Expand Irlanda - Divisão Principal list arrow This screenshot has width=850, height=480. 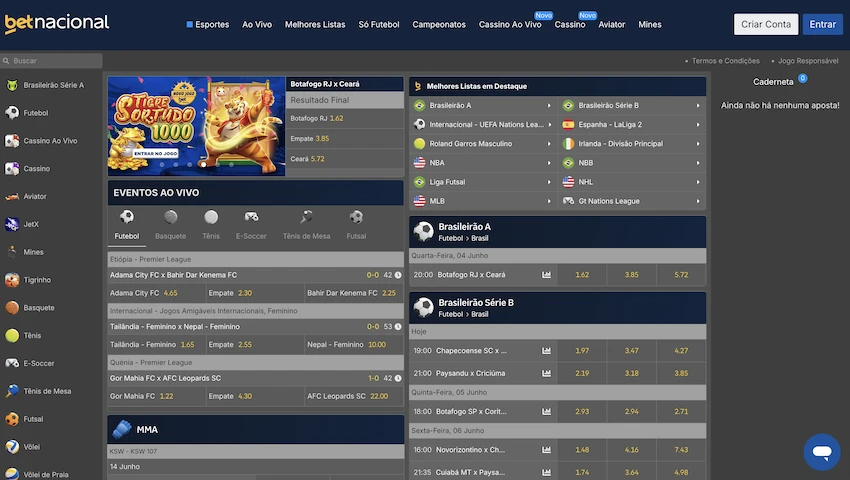tap(698, 144)
